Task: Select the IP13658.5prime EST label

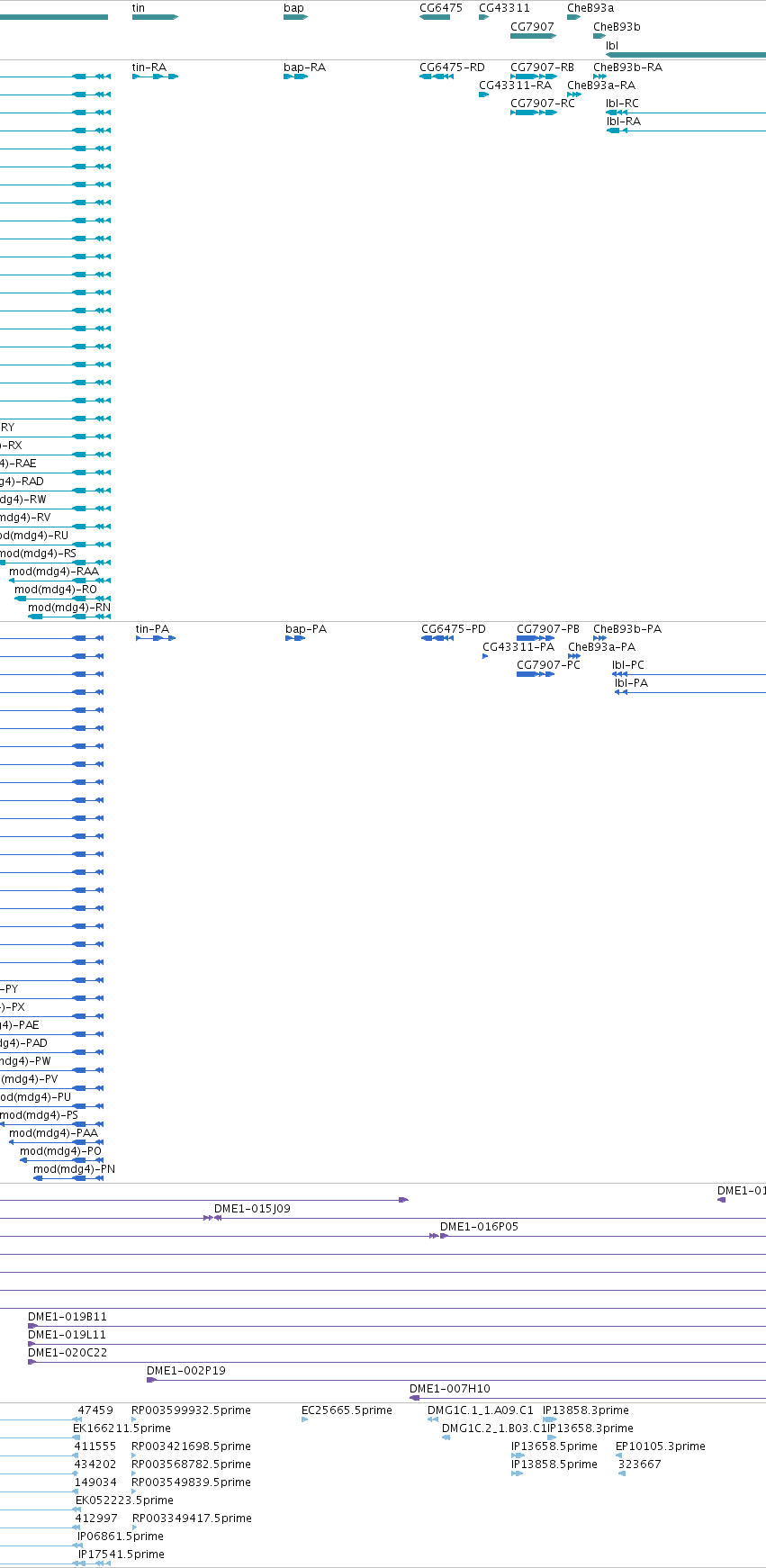Action: (x=554, y=1446)
